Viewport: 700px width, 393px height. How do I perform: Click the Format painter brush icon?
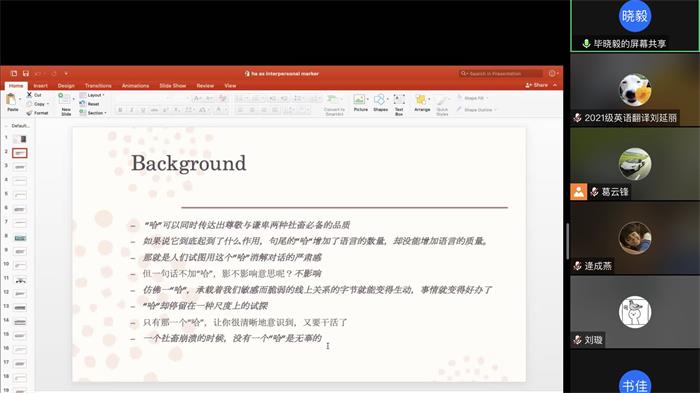29,113
